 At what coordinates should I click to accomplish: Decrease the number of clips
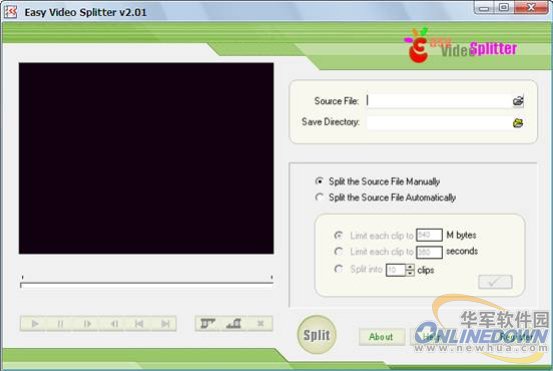tap(410, 273)
